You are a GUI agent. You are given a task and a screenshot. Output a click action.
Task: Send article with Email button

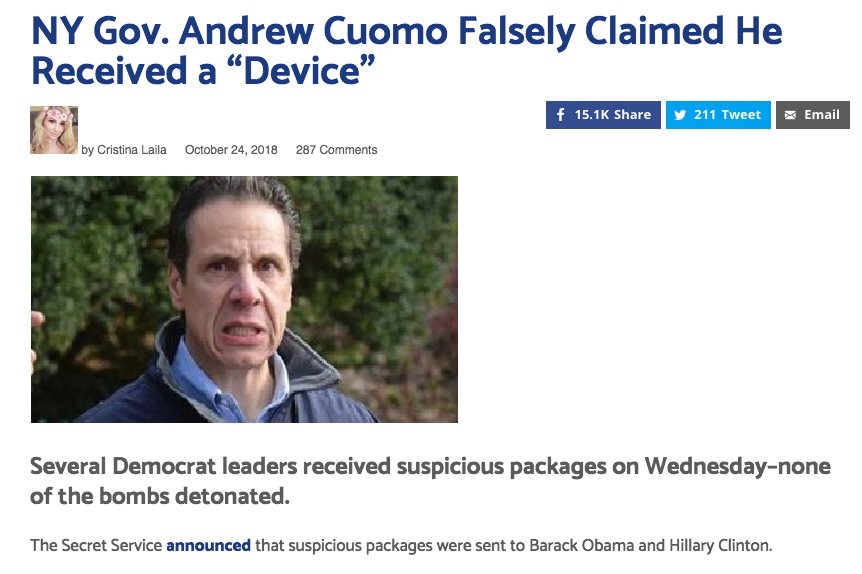813,115
